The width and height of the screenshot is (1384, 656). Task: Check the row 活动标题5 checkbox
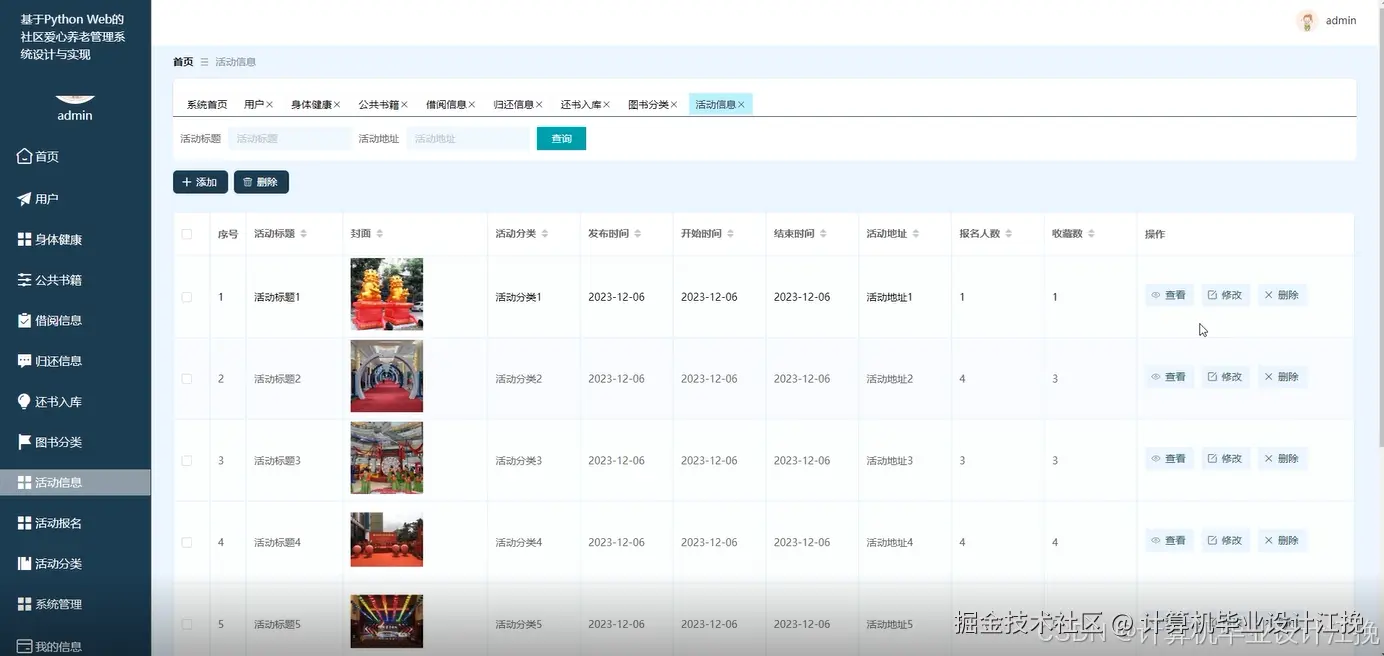[187, 624]
